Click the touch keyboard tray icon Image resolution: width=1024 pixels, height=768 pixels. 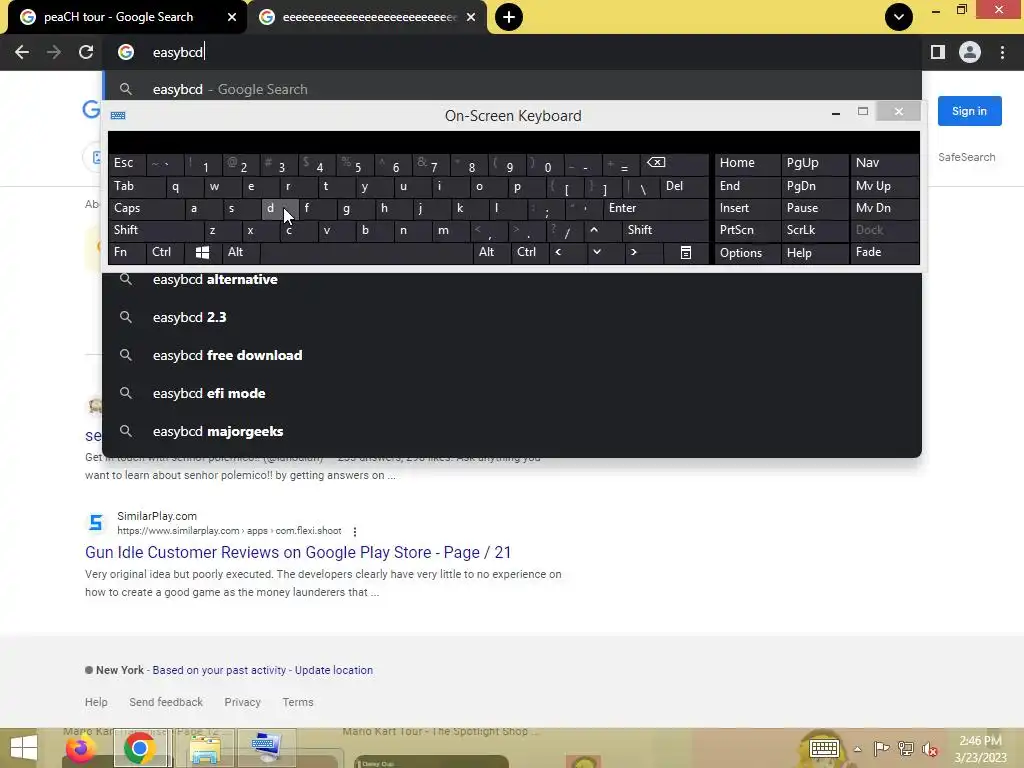pos(824,748)
